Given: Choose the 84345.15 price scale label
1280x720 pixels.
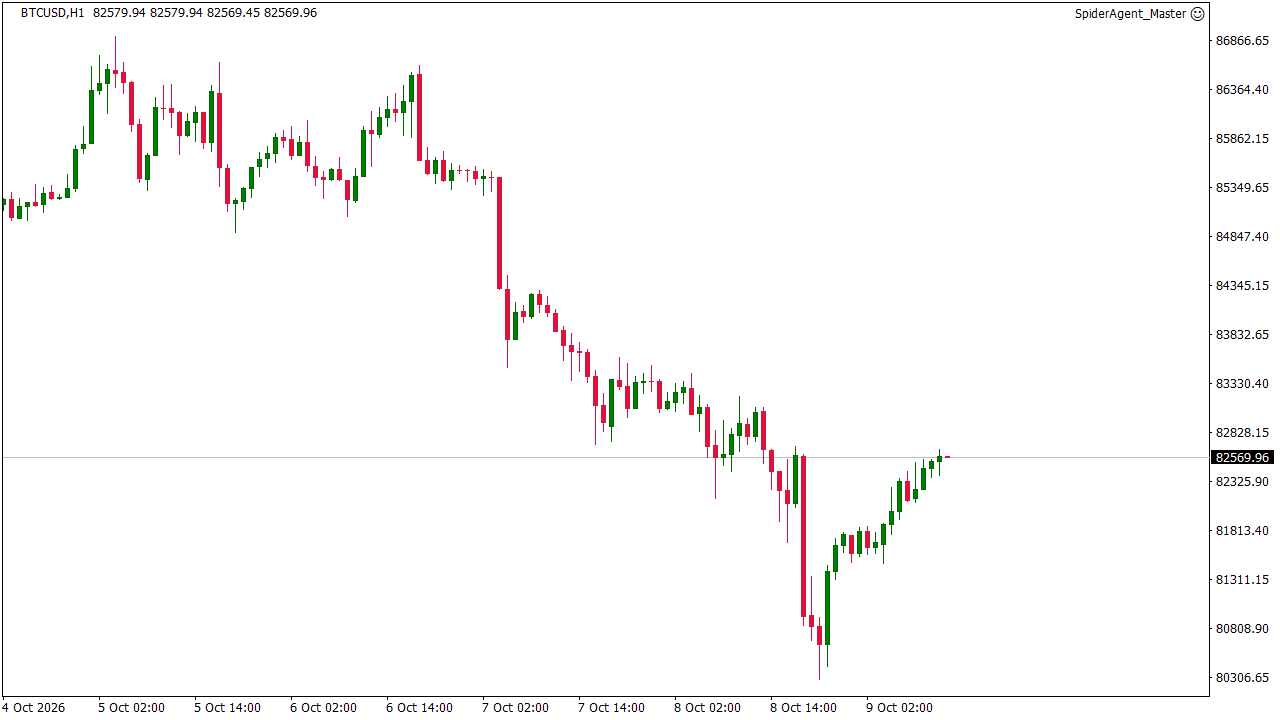Looking at the screenshot, I should (1241, 286).
